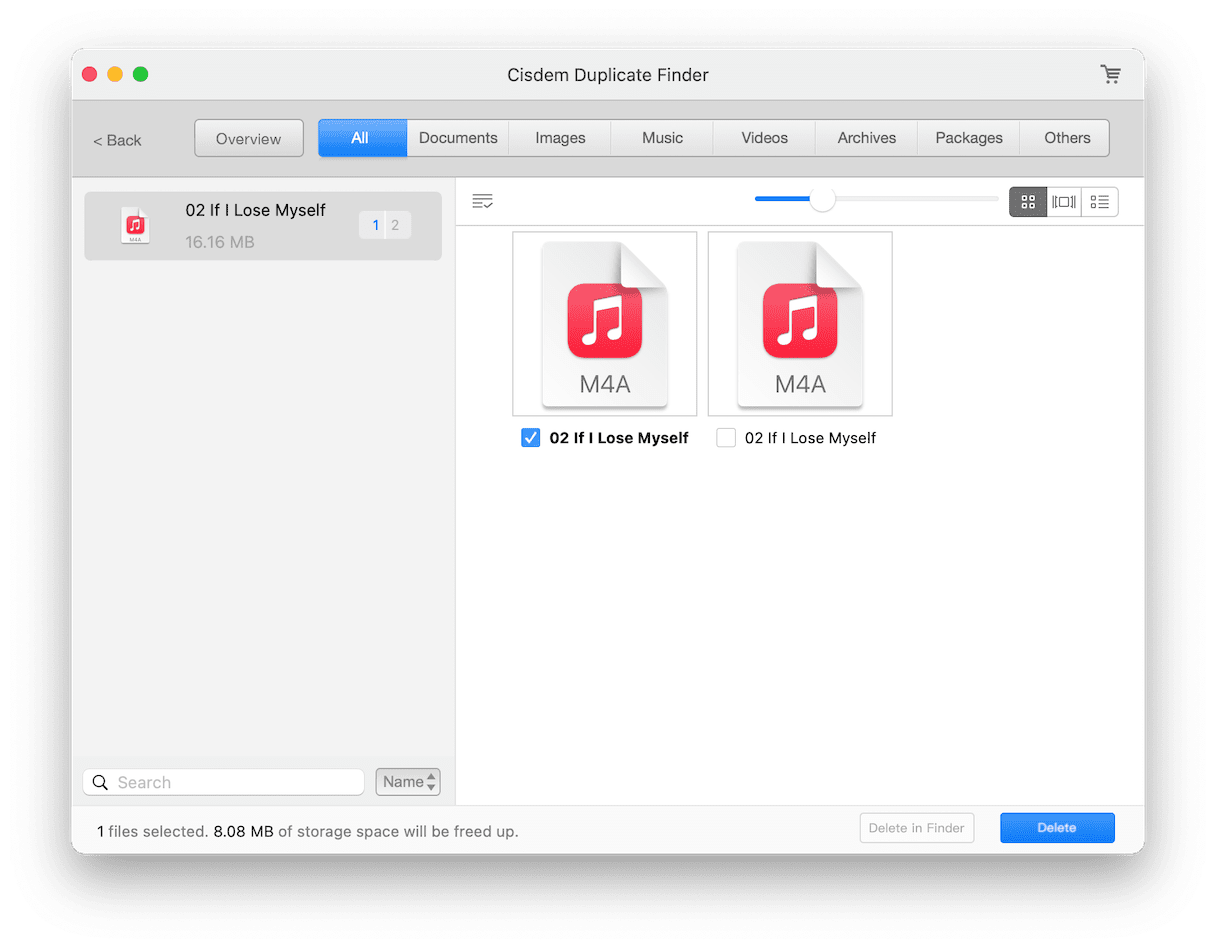Switch to side-by-side preview view

pyautogui.click(x=1064, y=202)
